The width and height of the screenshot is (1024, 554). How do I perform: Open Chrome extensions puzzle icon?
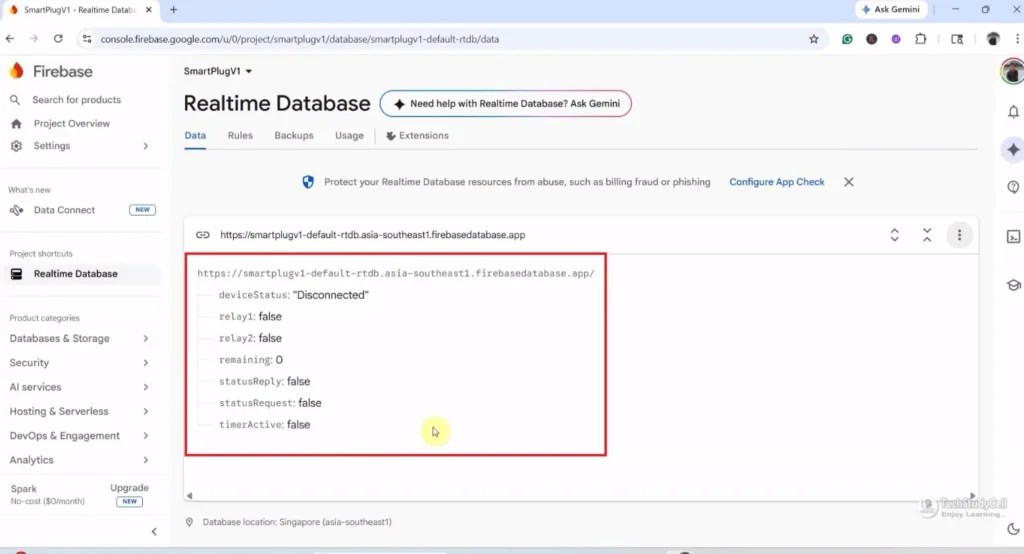click(x=921, y=39)
